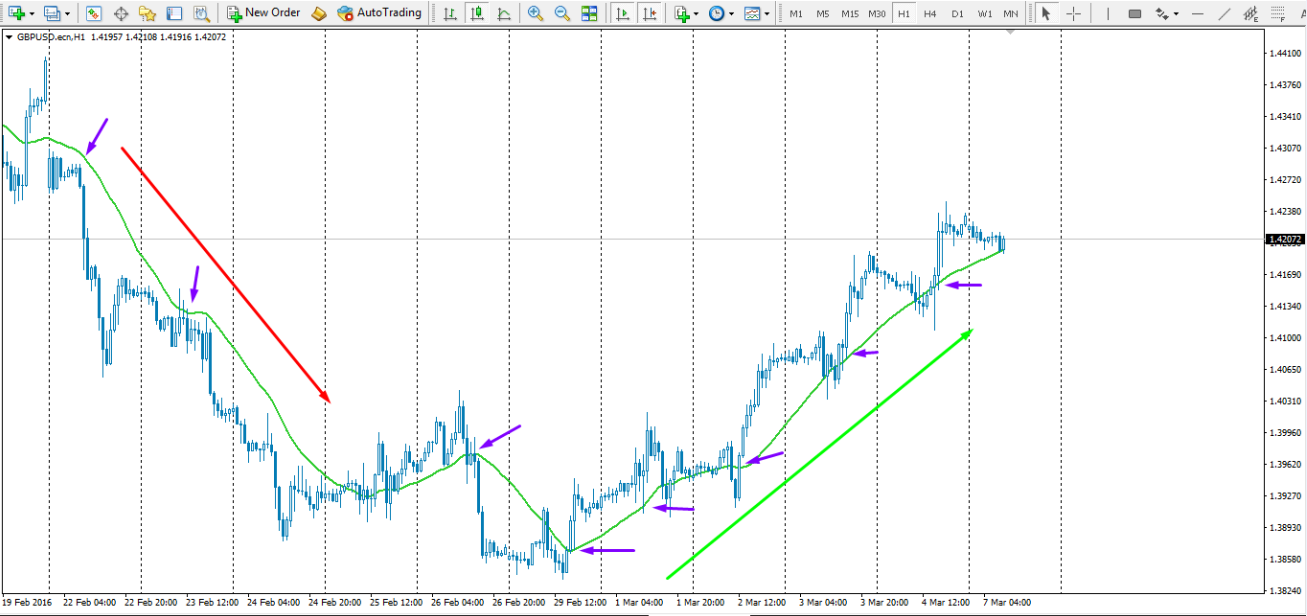
Task: Switch to W1 weekly timeframe
Action: point(985,14)
